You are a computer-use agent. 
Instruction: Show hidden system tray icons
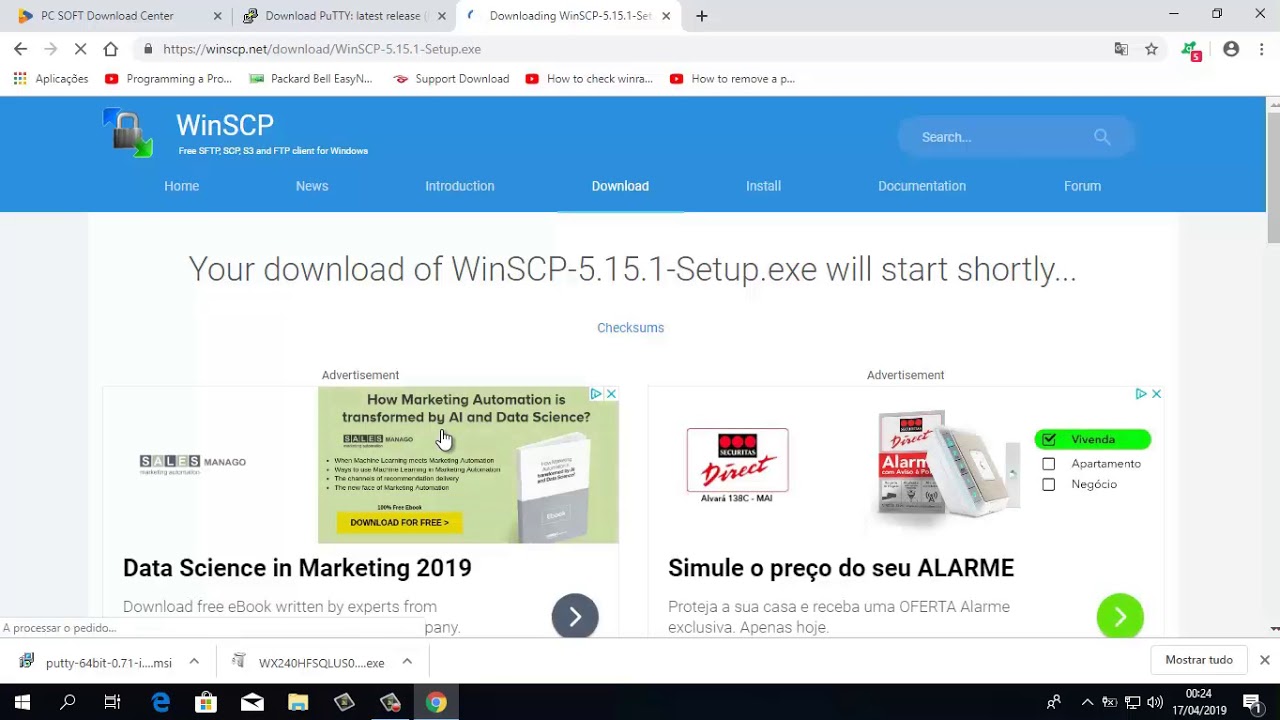tap(1087, 703)
